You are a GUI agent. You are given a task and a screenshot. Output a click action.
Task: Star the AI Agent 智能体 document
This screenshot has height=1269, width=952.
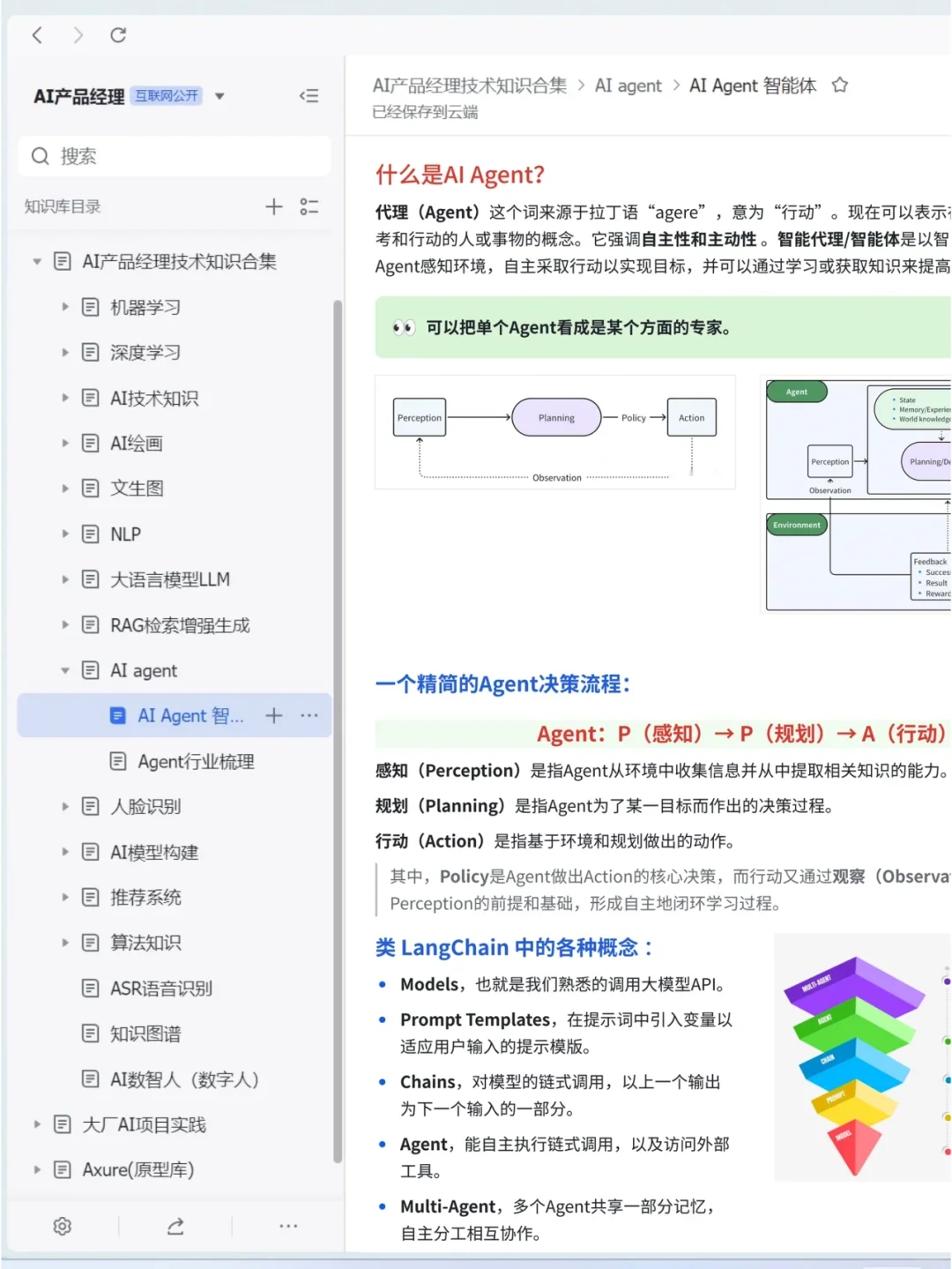point(839,85)
